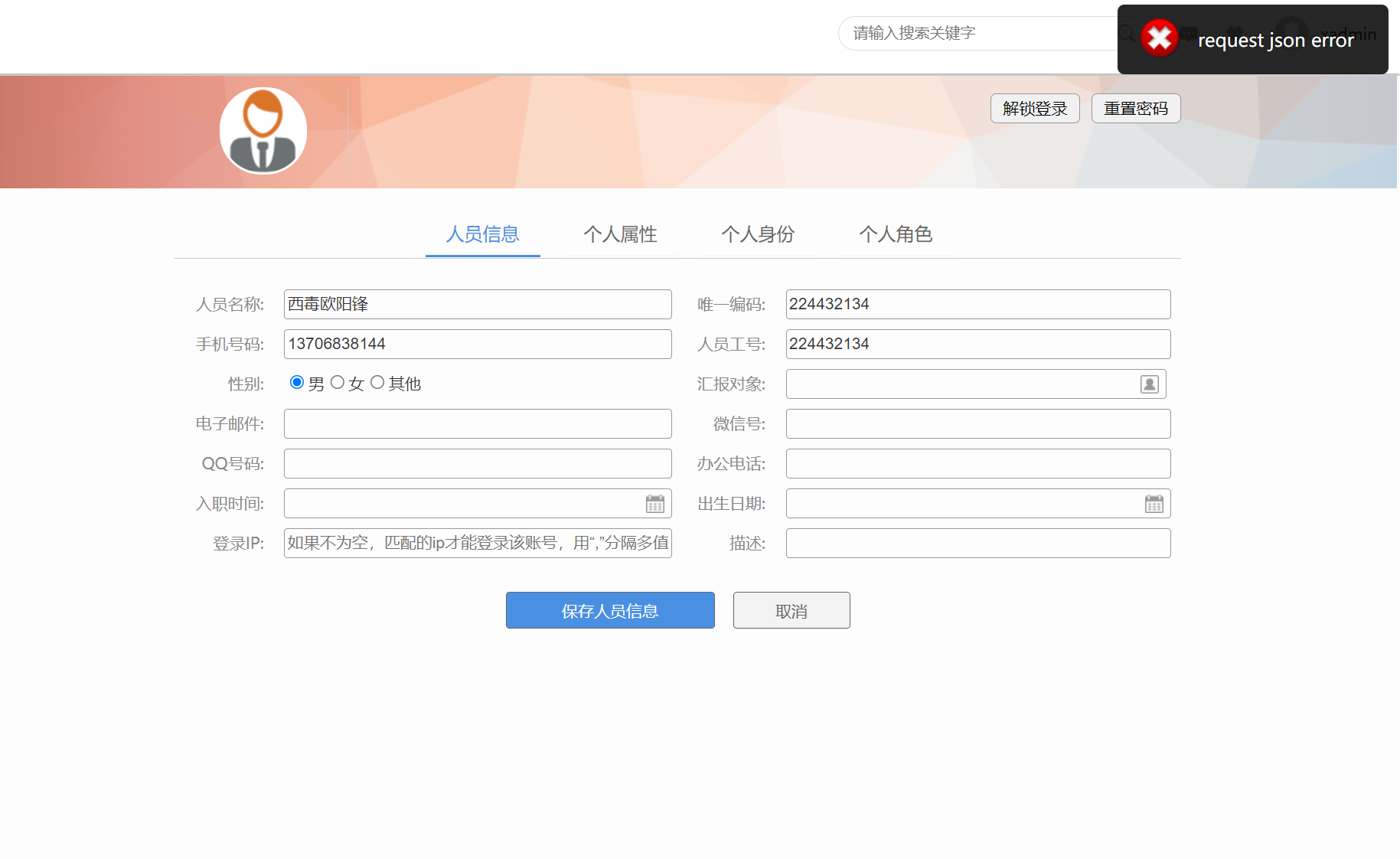
Task: Select the 女 gender radio button
Action: (338, 382)
